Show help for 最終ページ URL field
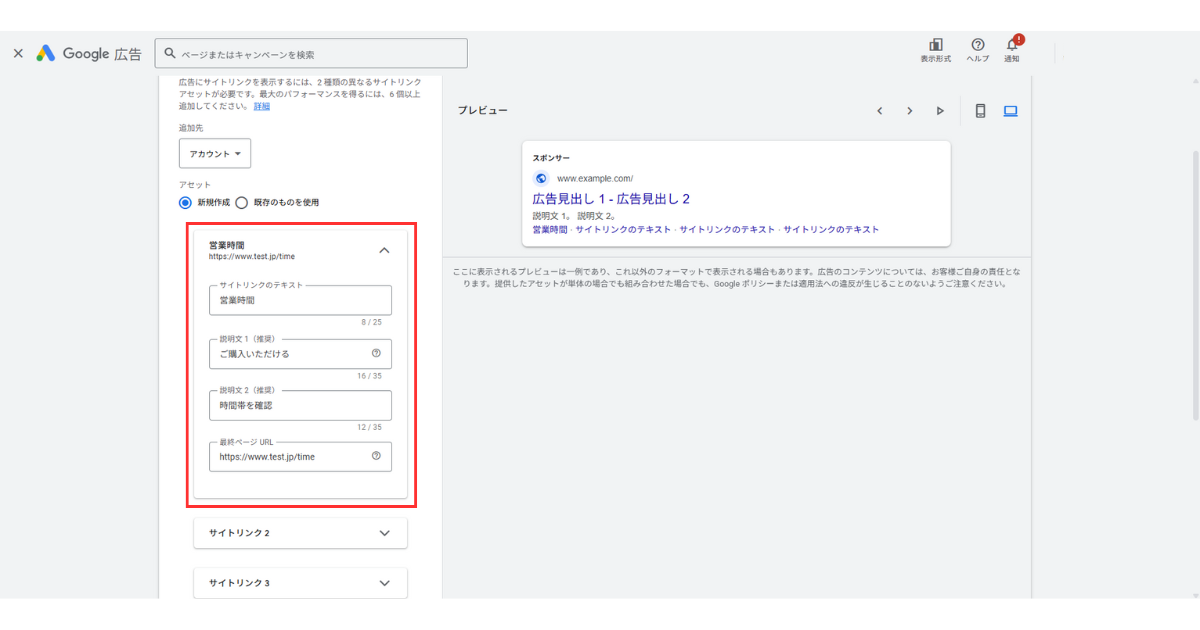Screen dimensions: 1200x630 376,456
